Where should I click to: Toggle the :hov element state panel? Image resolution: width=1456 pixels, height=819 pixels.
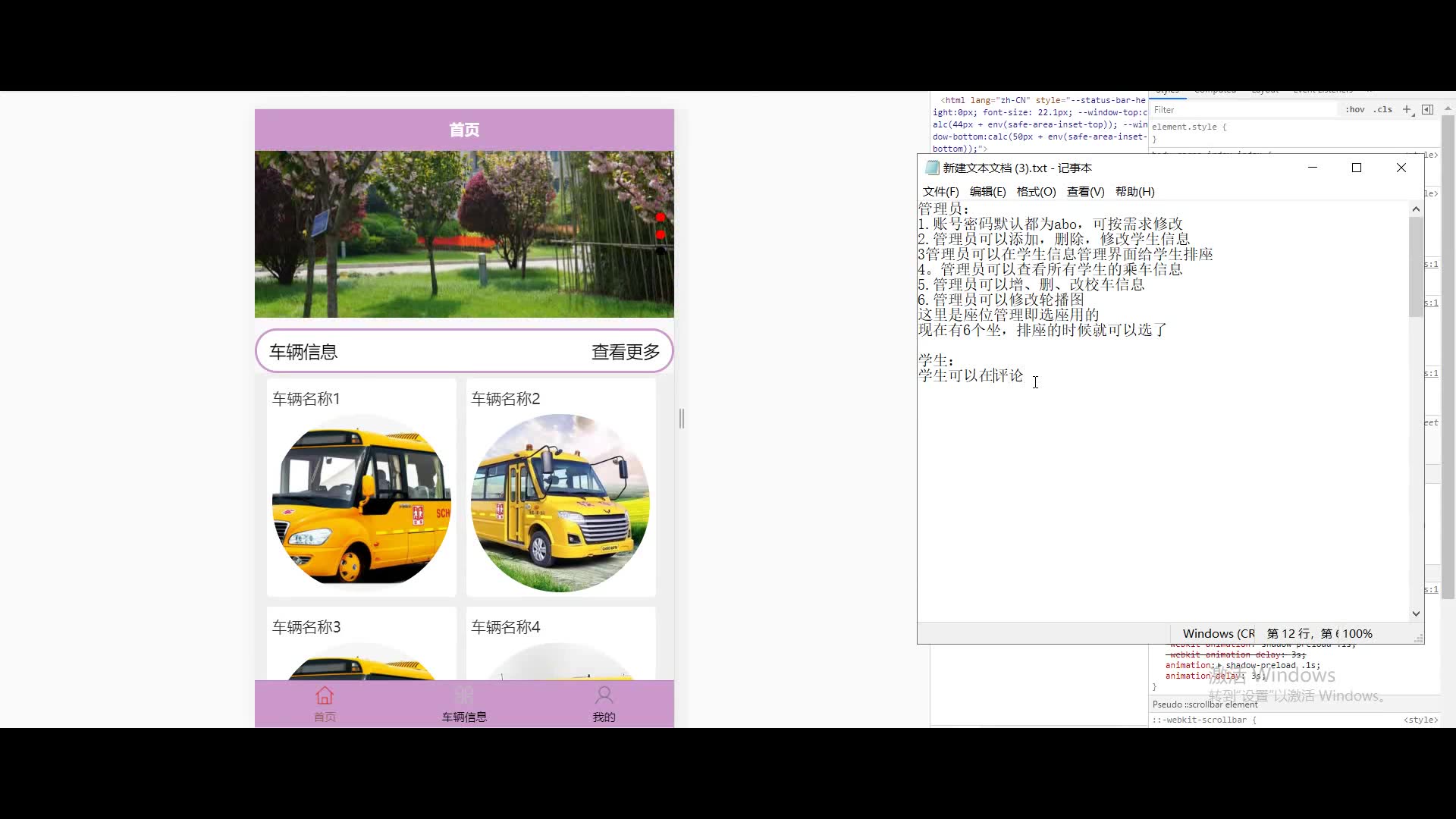coord(1355,110)
